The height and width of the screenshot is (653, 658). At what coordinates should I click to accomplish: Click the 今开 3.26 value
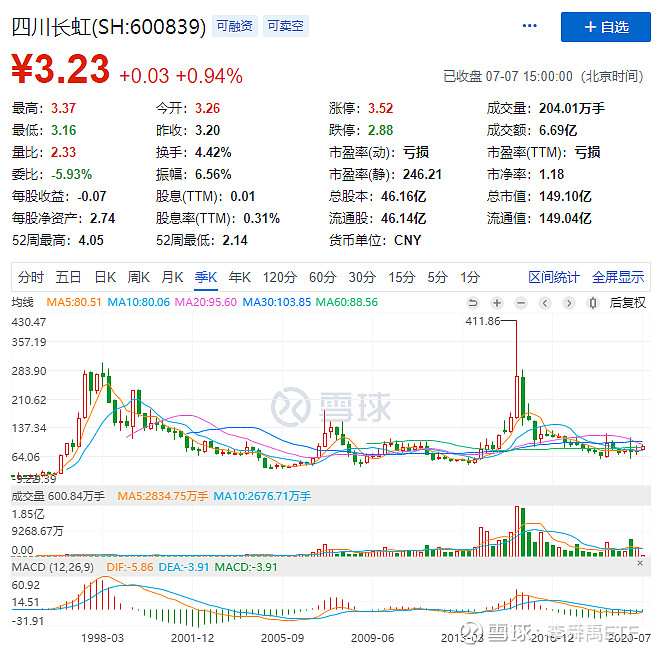[207, 108]
